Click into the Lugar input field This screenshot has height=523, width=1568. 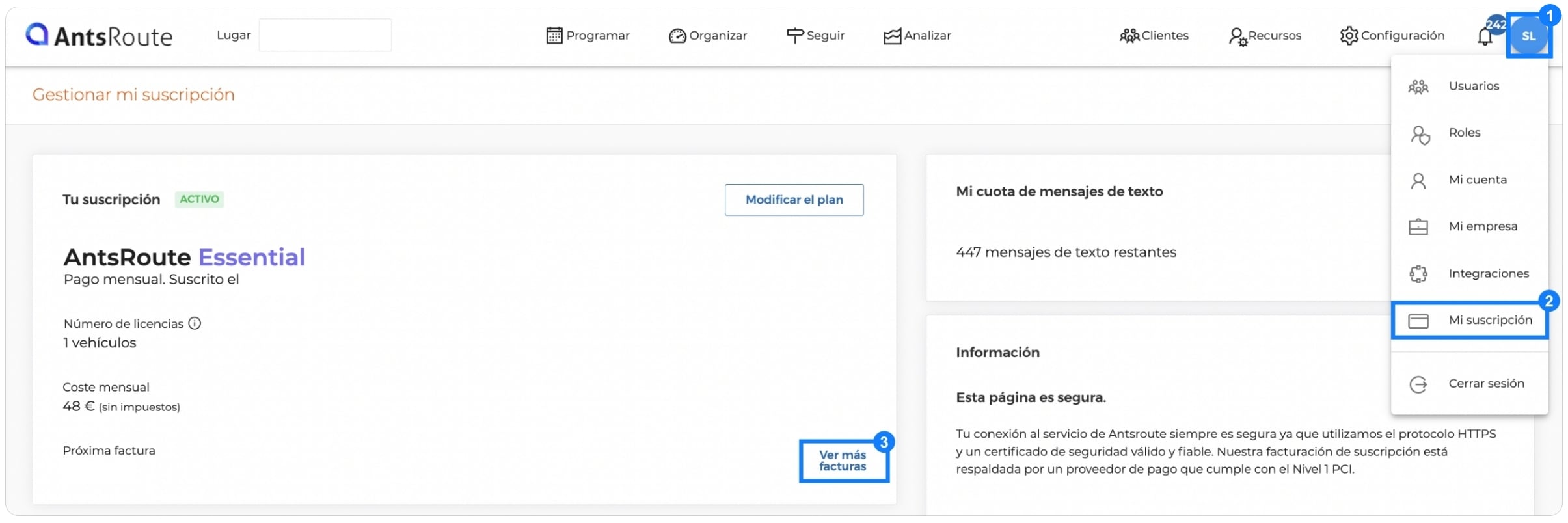[325, 35]
